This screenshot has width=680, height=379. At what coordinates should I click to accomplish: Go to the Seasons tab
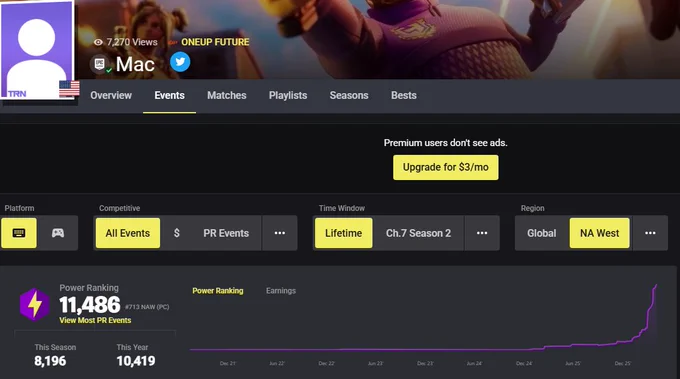(x=349, y=95)
